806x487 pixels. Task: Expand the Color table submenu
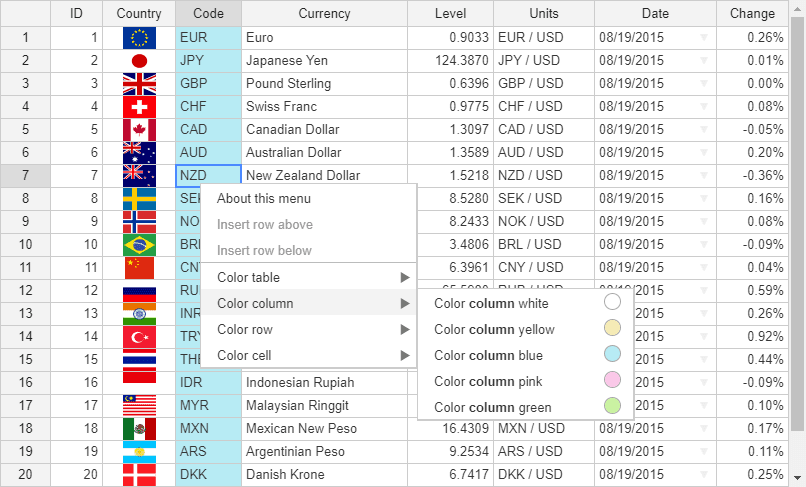click(x=308, y=277)
